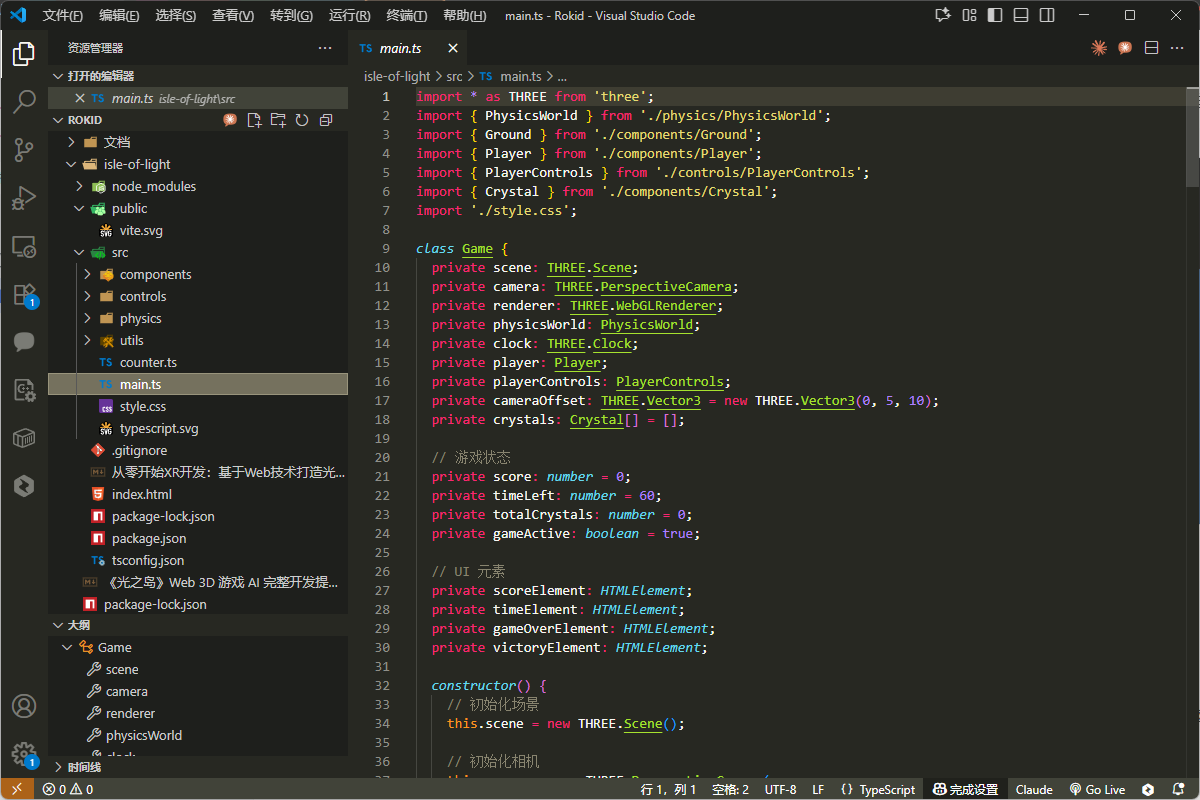Open editor More Actions ellipsis
The width and height of the screenshot is (1200, 800).
click(1177, 48)
